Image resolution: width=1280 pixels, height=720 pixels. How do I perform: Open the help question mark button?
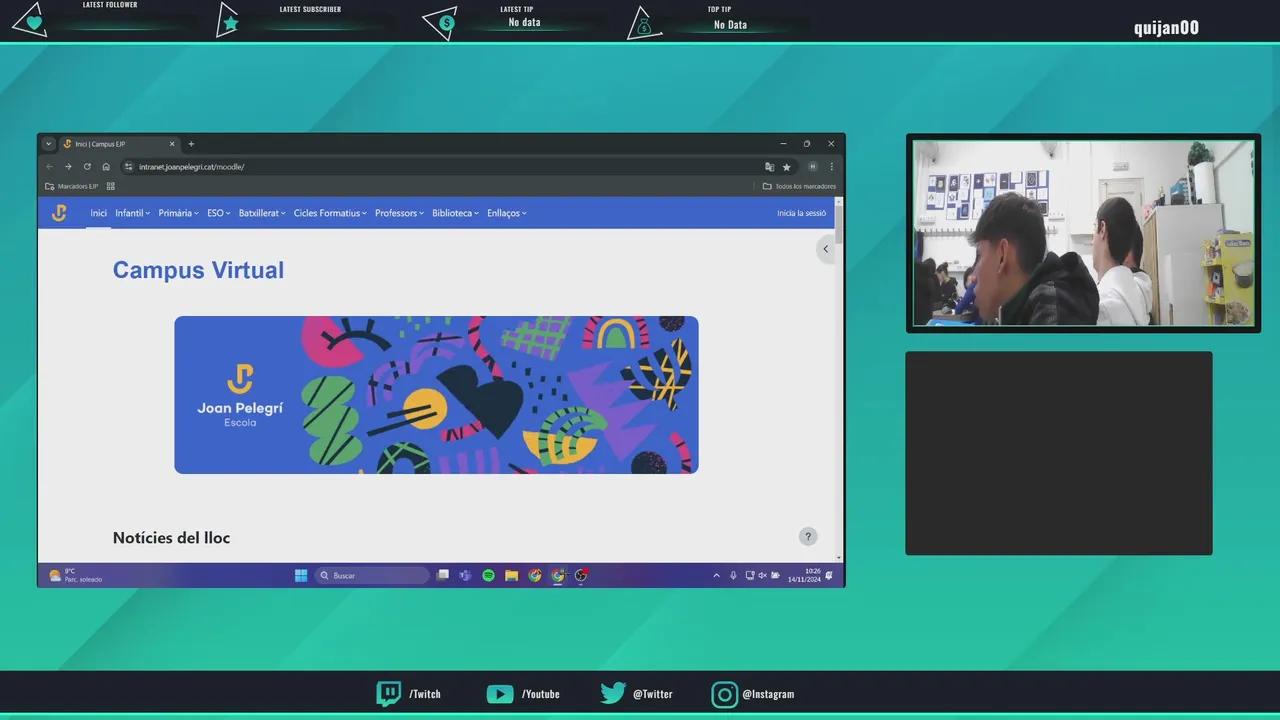click(808, 537)
